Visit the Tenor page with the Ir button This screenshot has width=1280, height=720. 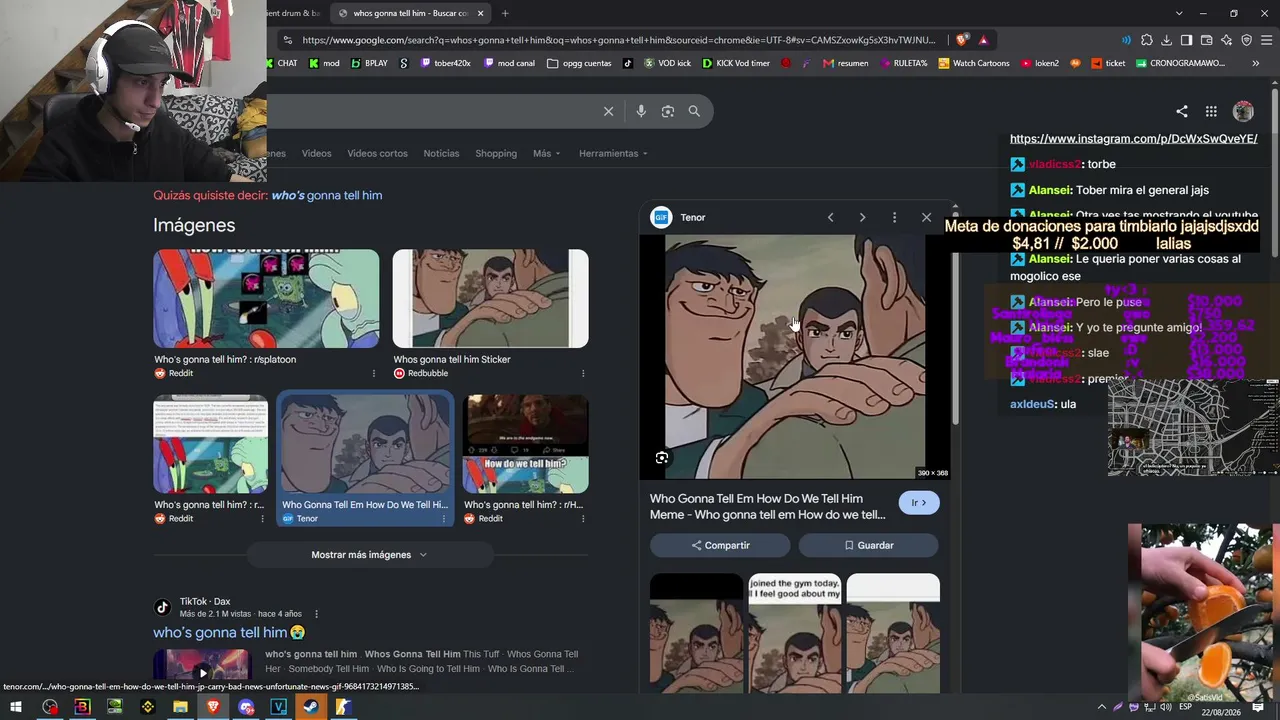tap(919, 503)
